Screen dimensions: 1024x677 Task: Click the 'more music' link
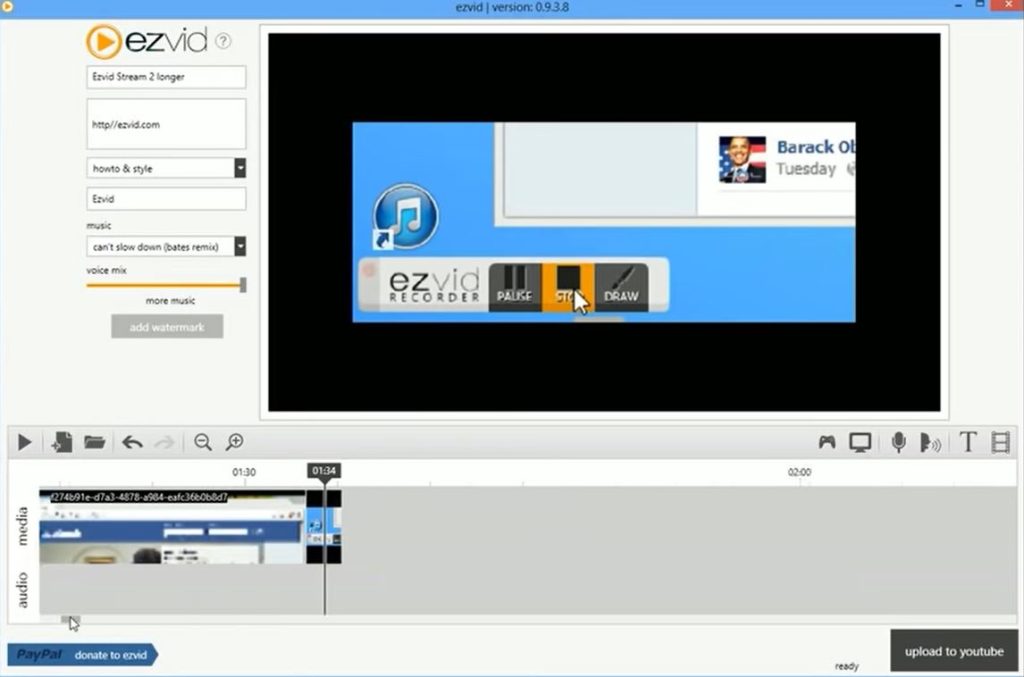[170, 301]
